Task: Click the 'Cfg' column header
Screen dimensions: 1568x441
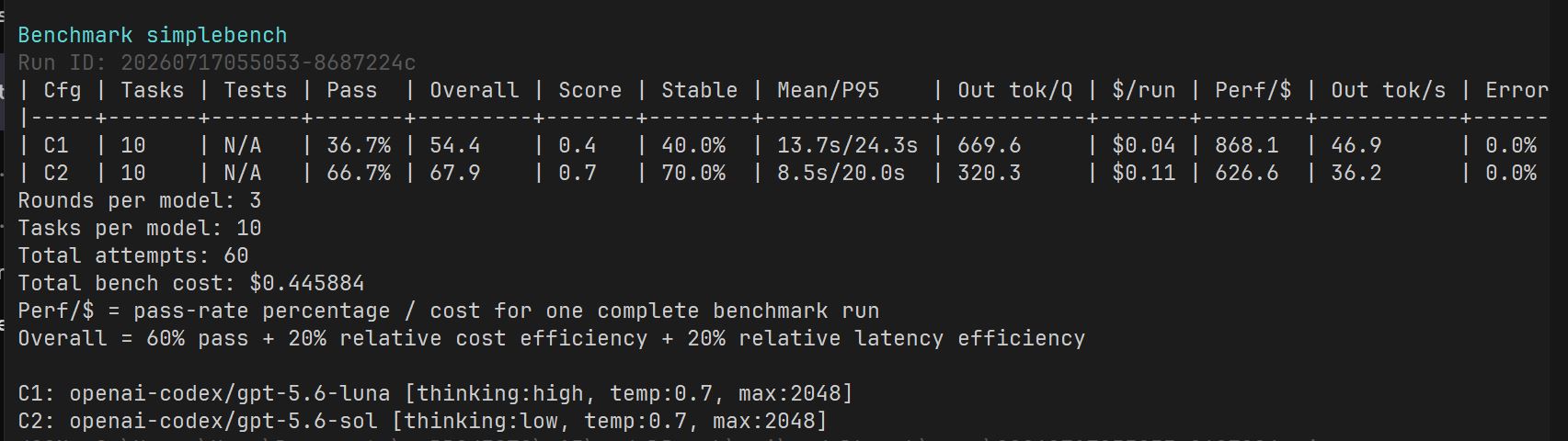Action: click(x=63, y=90)
